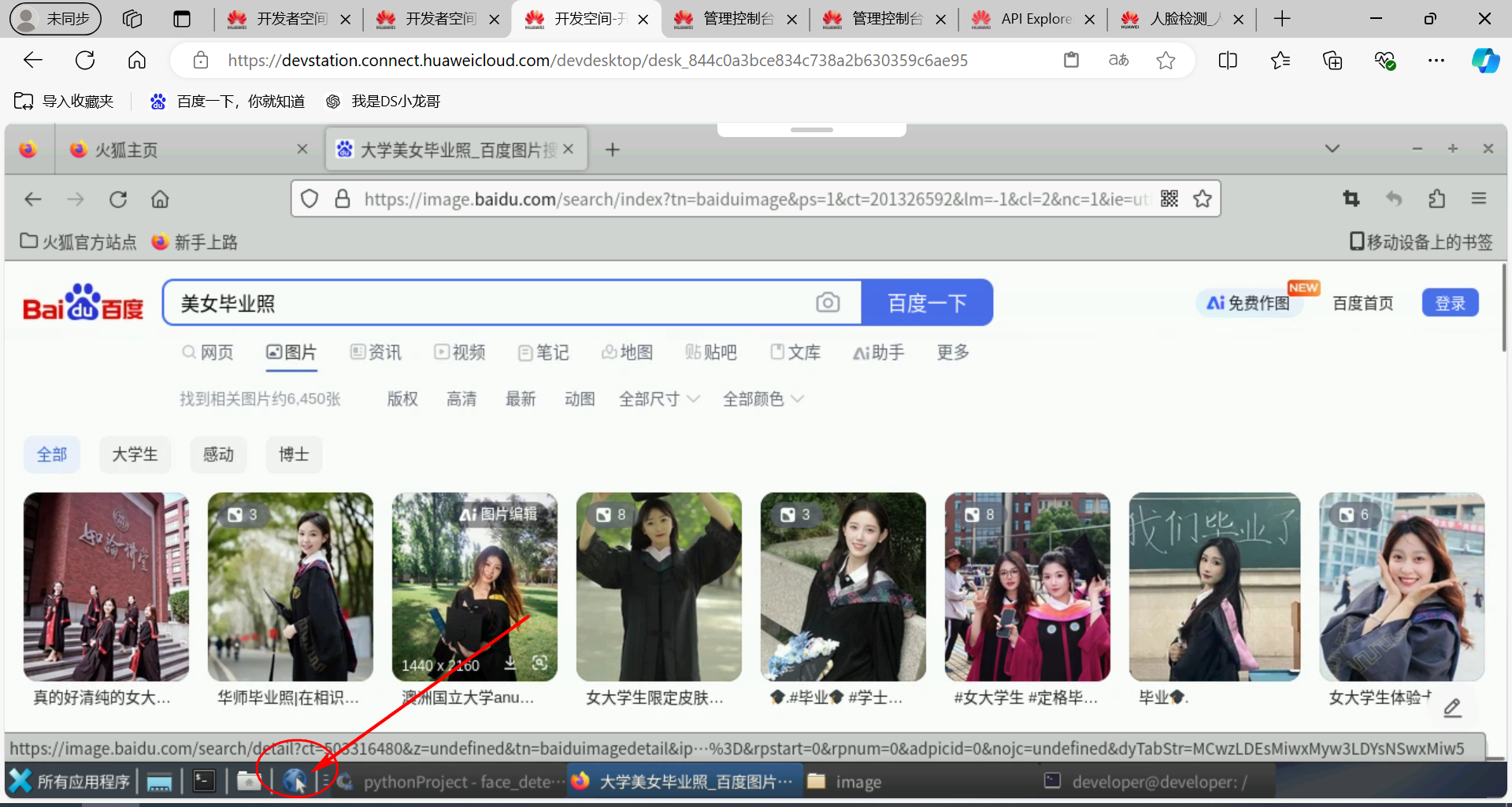Click the QR code icon in Firefox address bar
Image resolution: width=1512 pixels, height=807 pixels.
pos(1169,199)
